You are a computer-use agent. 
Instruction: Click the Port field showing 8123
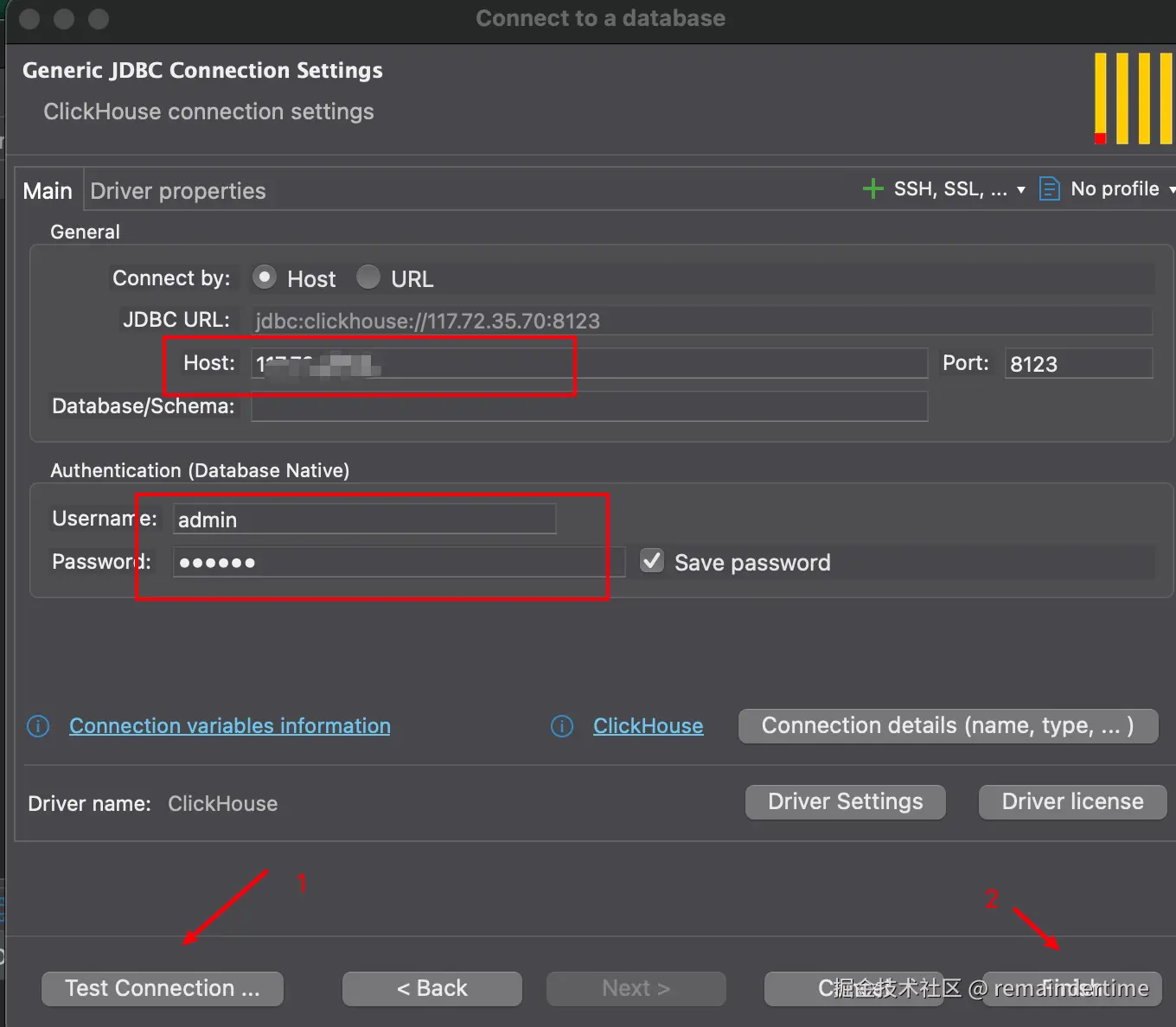(1078, 363)
